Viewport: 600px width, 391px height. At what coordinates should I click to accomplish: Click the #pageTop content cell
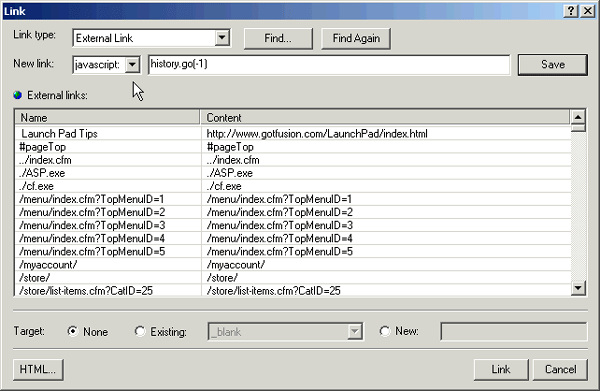(386, 147)
